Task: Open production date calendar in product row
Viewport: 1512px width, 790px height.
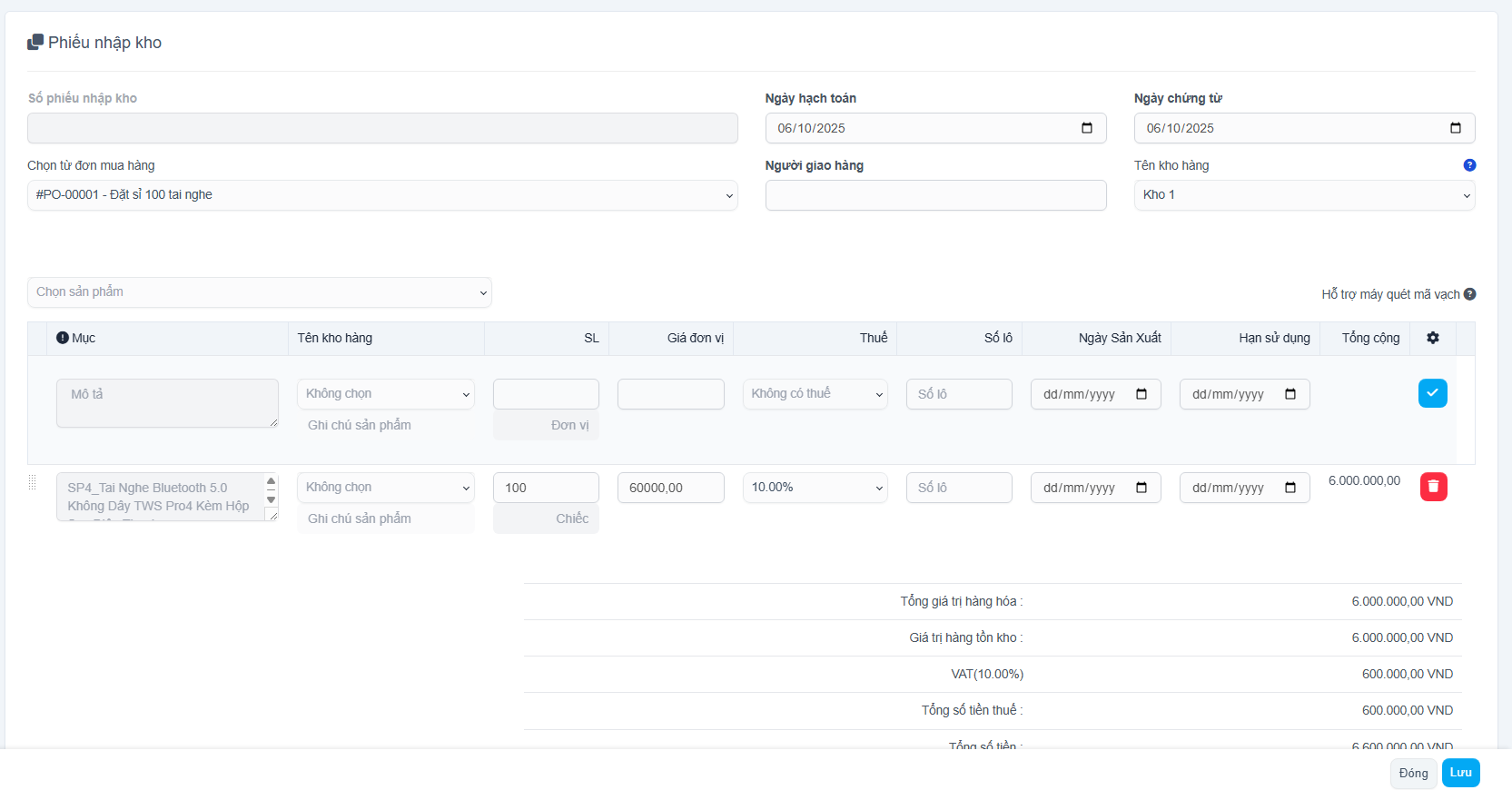Action: click(x=1141, y=488)
